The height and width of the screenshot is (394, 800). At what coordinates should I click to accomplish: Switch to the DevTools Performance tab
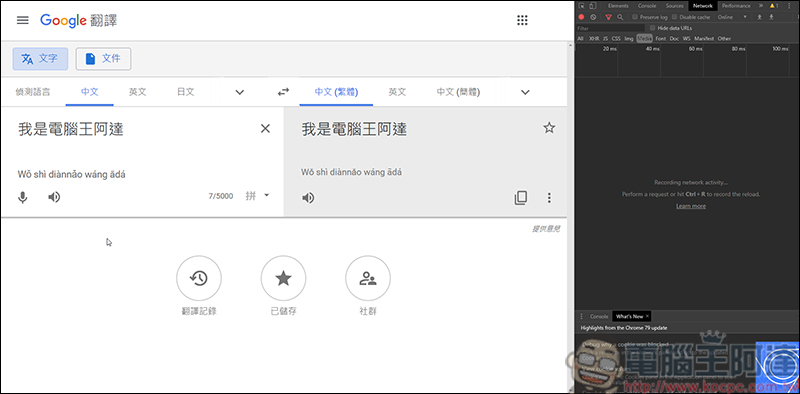(736, 6)
